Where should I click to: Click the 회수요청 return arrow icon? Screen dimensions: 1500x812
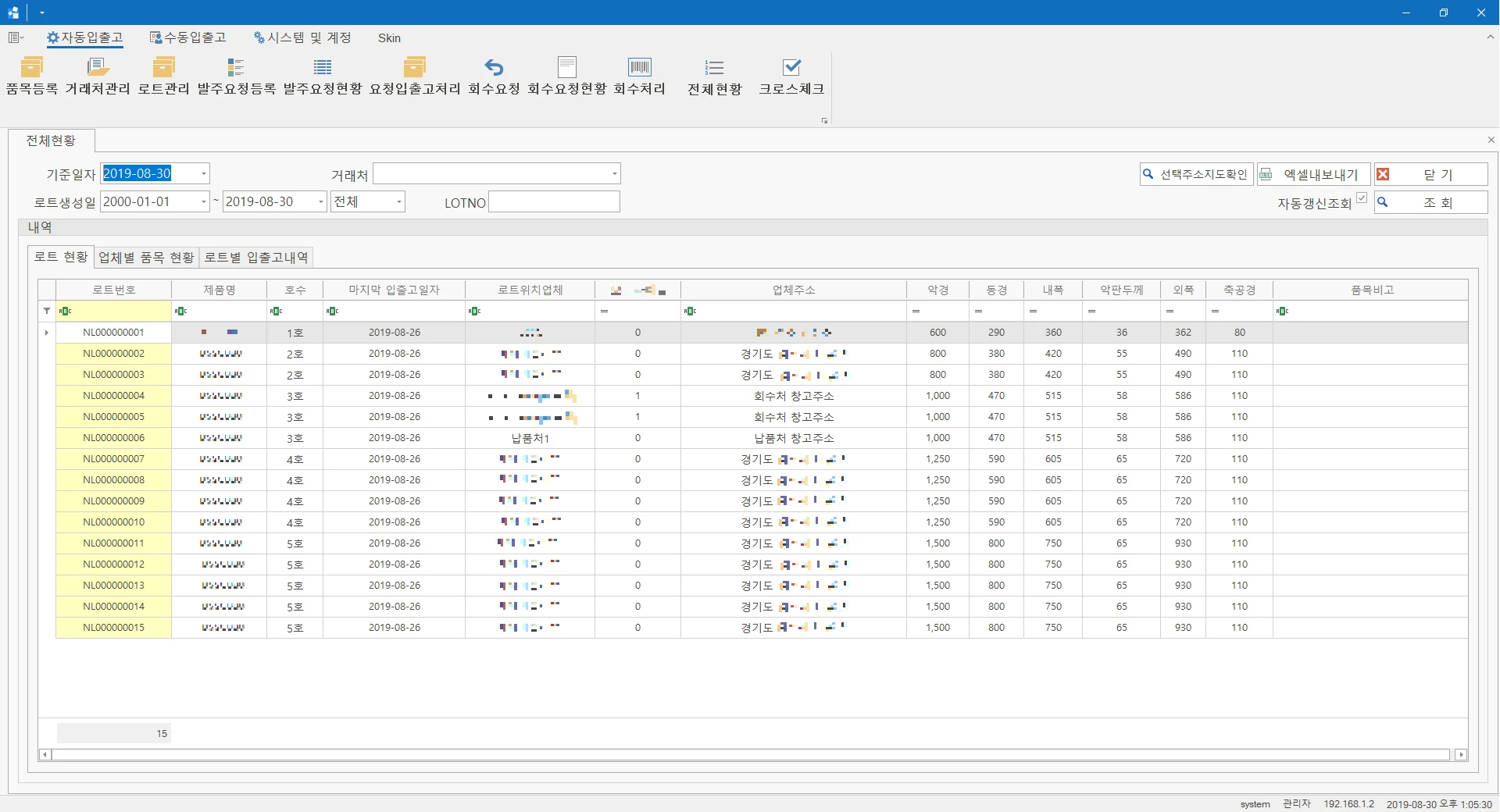click(494, 67)
